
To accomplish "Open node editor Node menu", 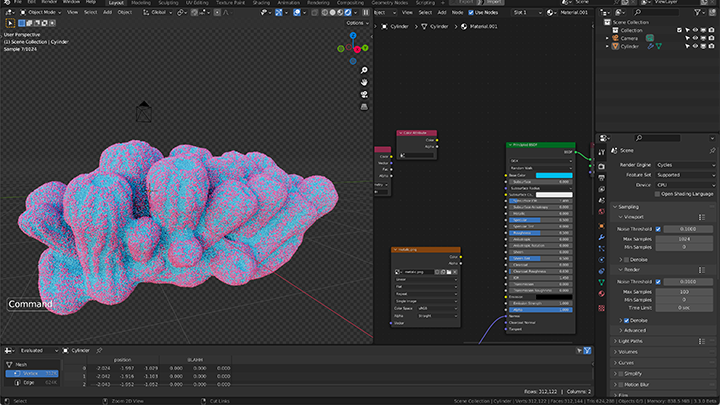I will click(457, 12).
